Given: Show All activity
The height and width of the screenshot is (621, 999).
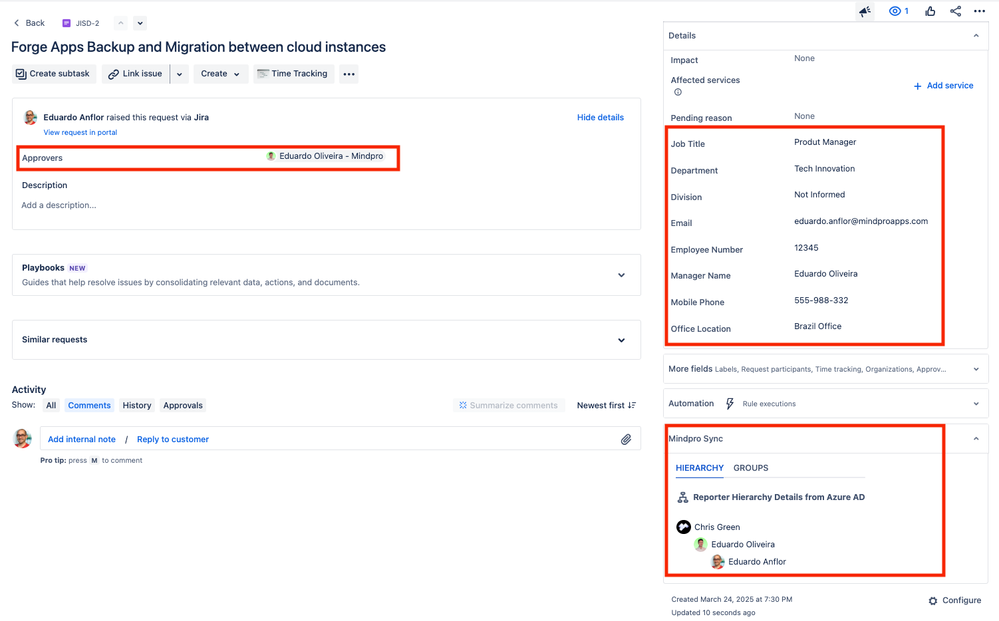Looking at the screenshot, I should pyautogui.click(x=51, y=406).
